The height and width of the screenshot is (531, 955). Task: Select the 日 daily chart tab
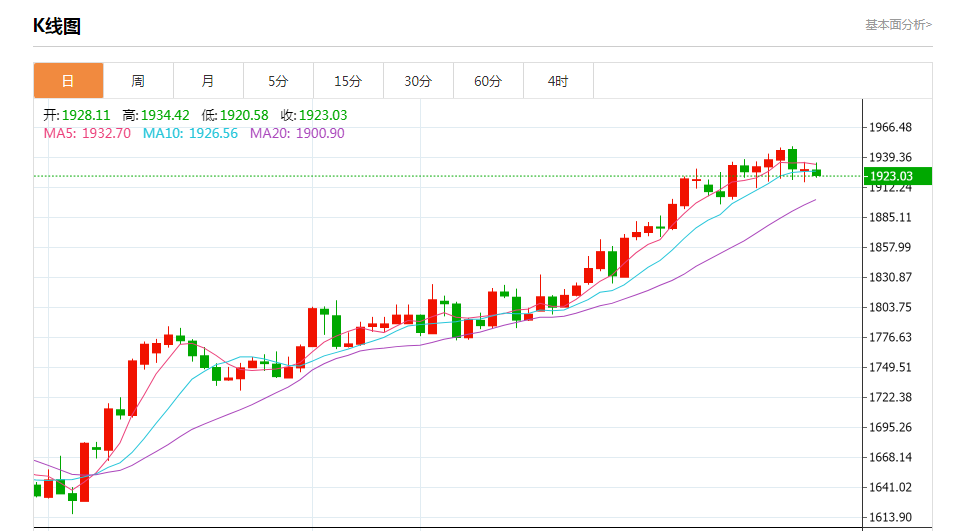point(68,81)
